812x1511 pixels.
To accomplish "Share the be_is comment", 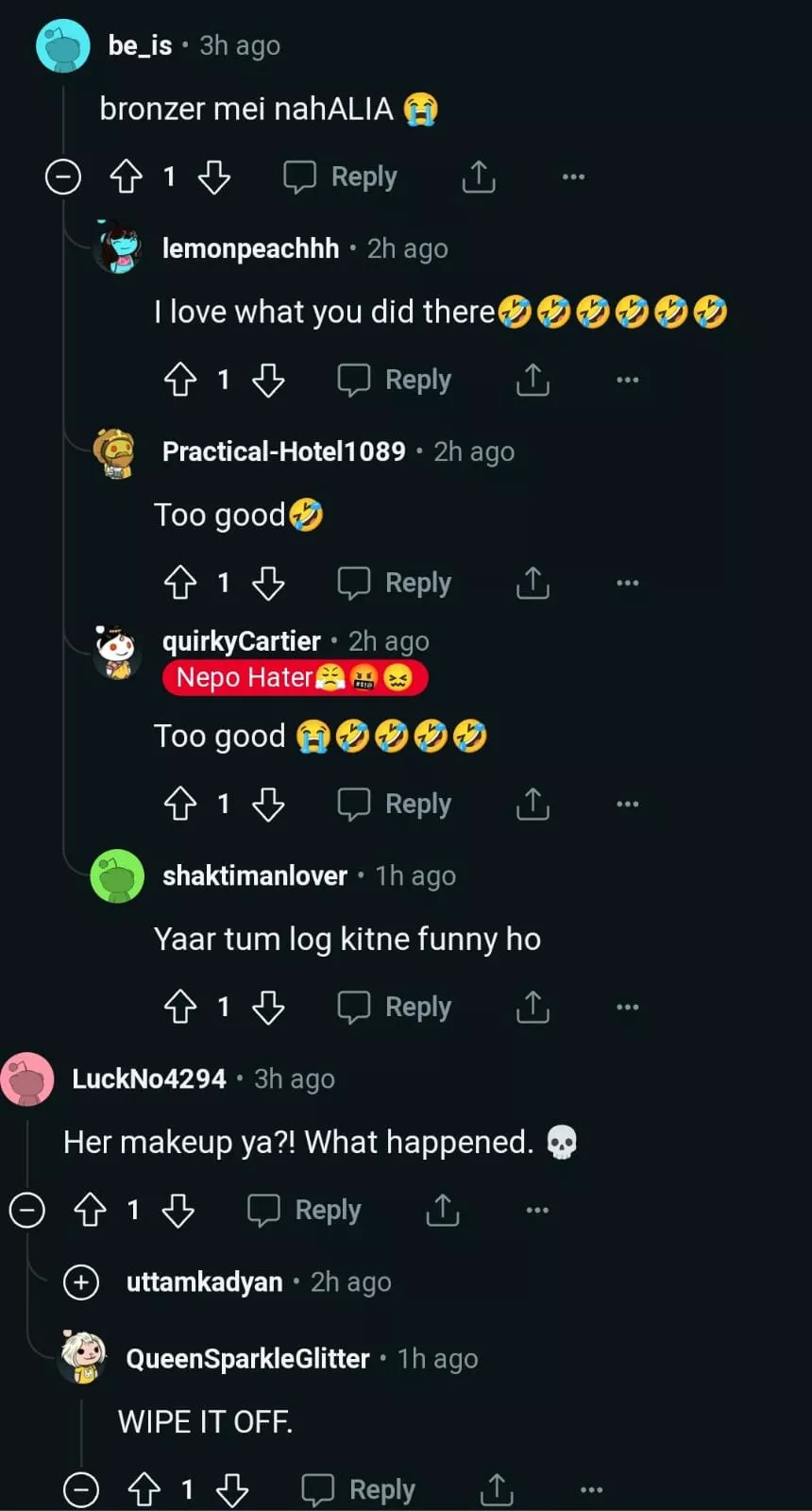I will click(x=479, y=177).
